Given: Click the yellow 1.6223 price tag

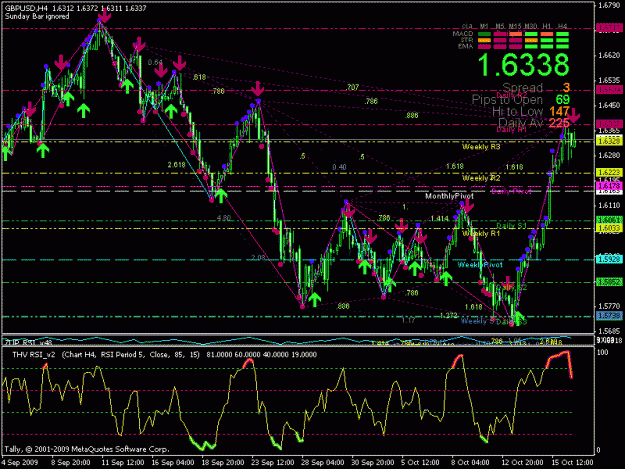Looking at the screenshot, I should click(x=609, y=173).
